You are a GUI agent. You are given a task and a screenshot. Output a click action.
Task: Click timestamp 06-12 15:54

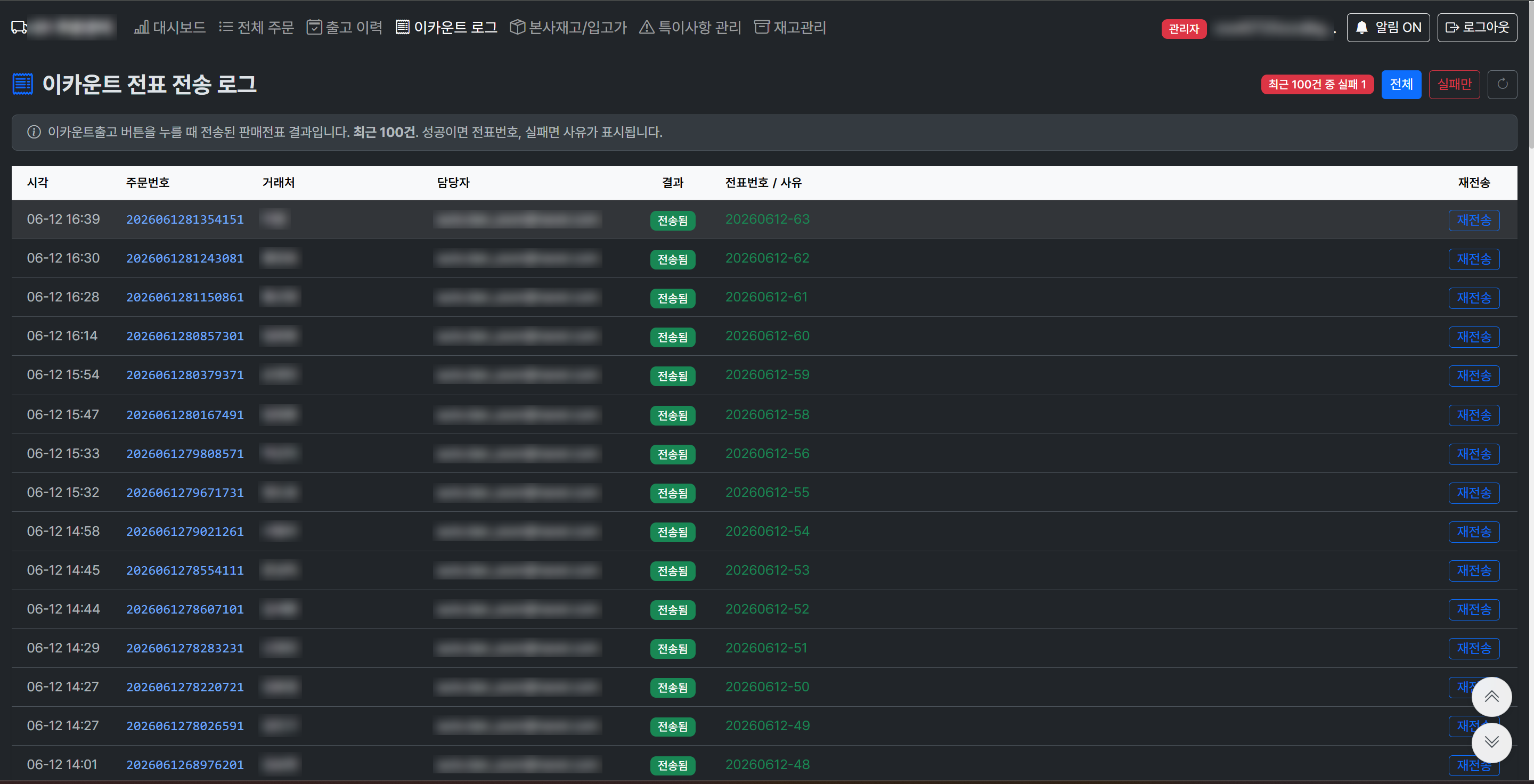[63, 375]
